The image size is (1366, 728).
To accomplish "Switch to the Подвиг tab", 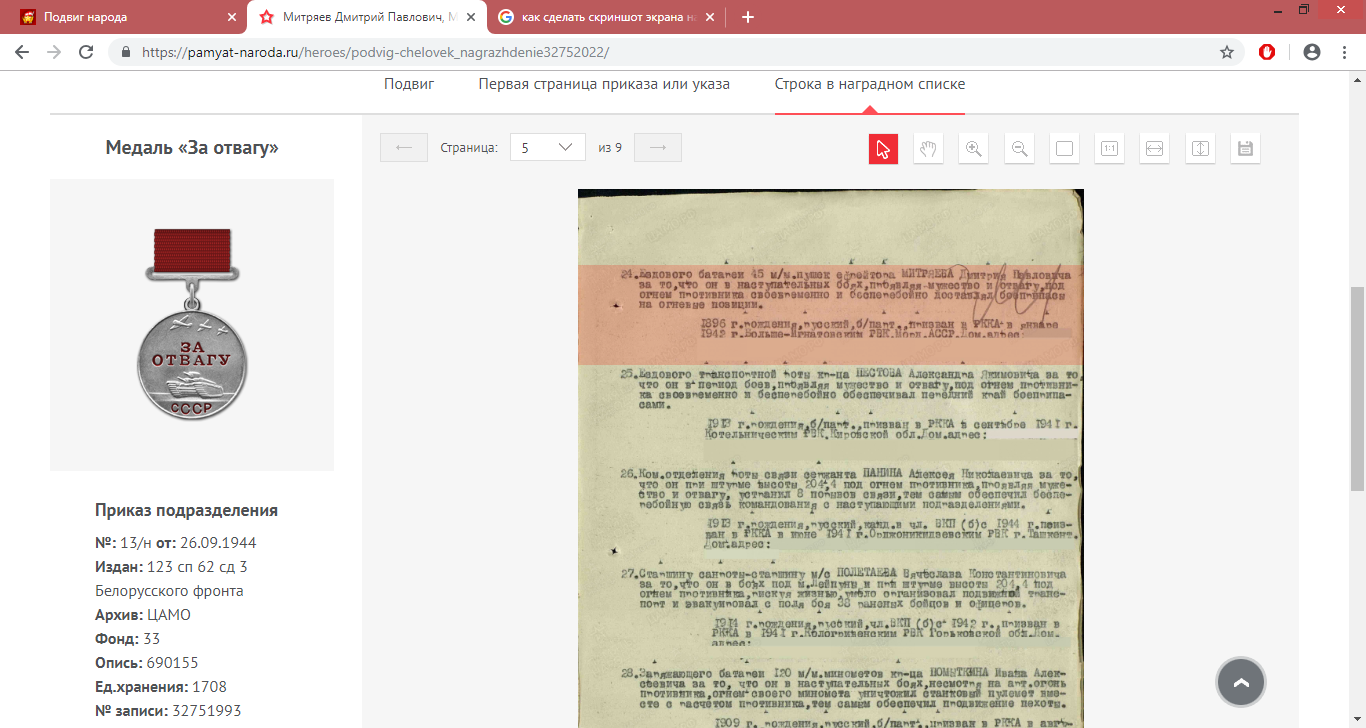I will click(x=409, y=84).
